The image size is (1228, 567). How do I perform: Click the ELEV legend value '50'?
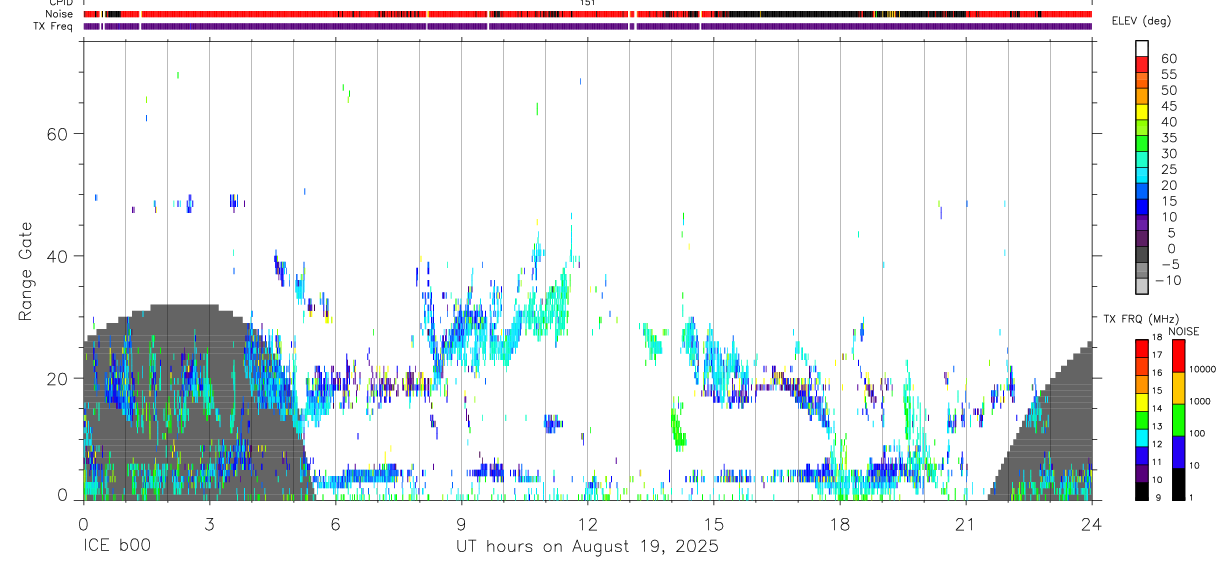(1168, 90)
